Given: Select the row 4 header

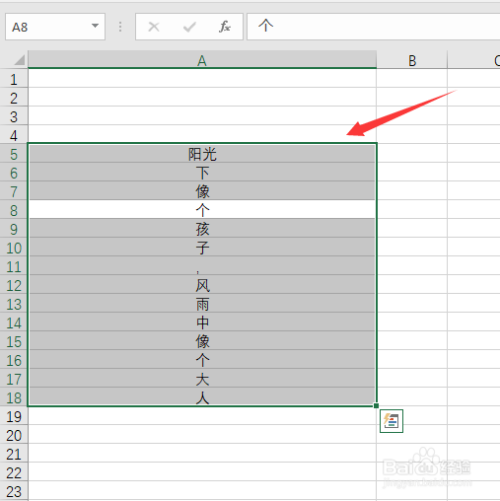Looking at the screenshot, I should point(14,135).
